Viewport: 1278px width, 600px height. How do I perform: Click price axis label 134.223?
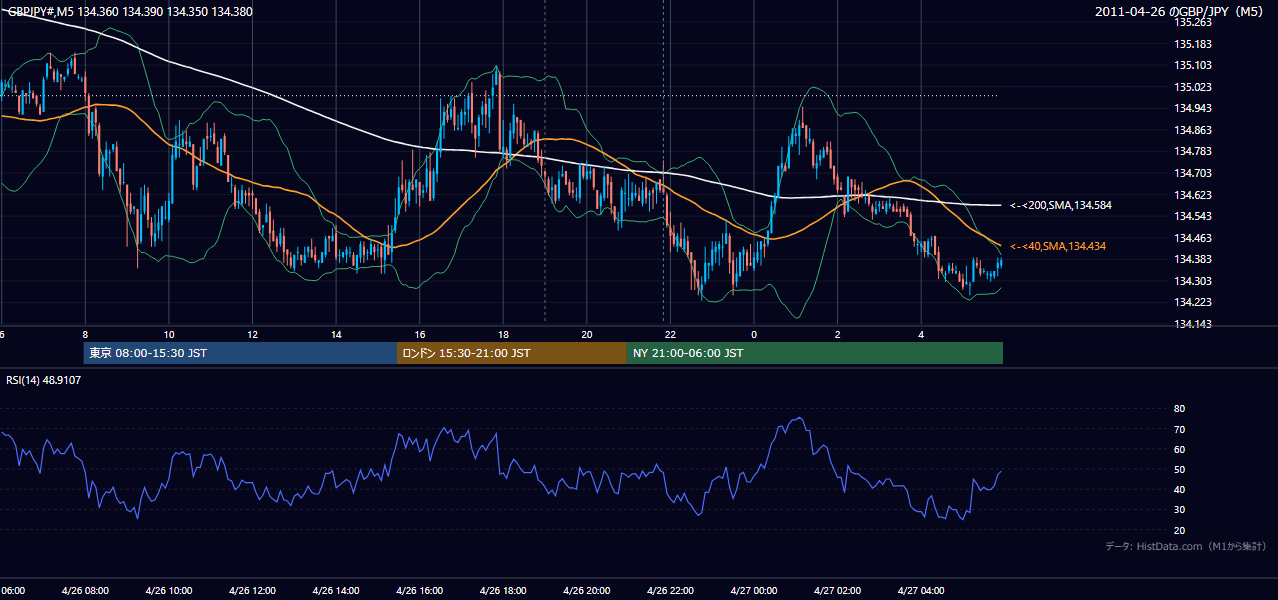[x=1193, y=302]
